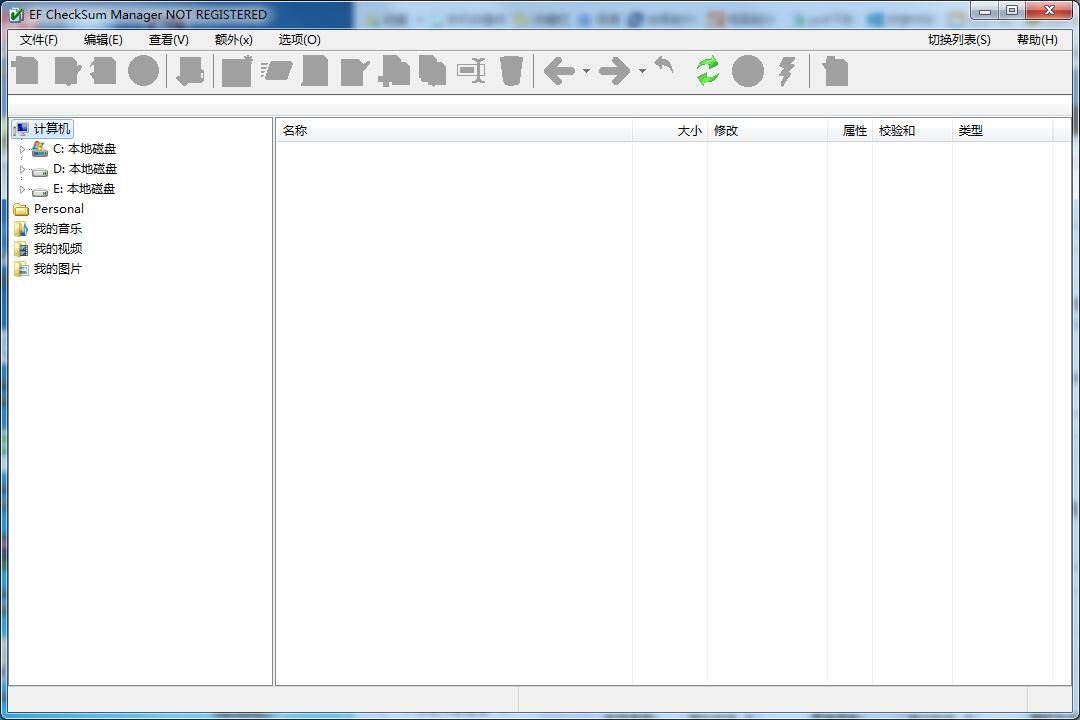Click the rename icon with text cursor
Viewport: 1080px width, 720px height.
473,70
